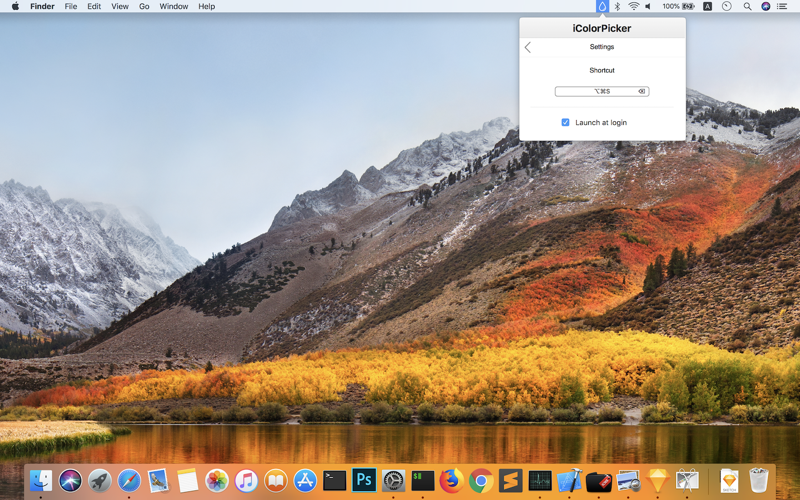Open Mail stamp icon in Dock
Image resolution: width=800 pixels, height=500 pixels.
tap(158, 480)
